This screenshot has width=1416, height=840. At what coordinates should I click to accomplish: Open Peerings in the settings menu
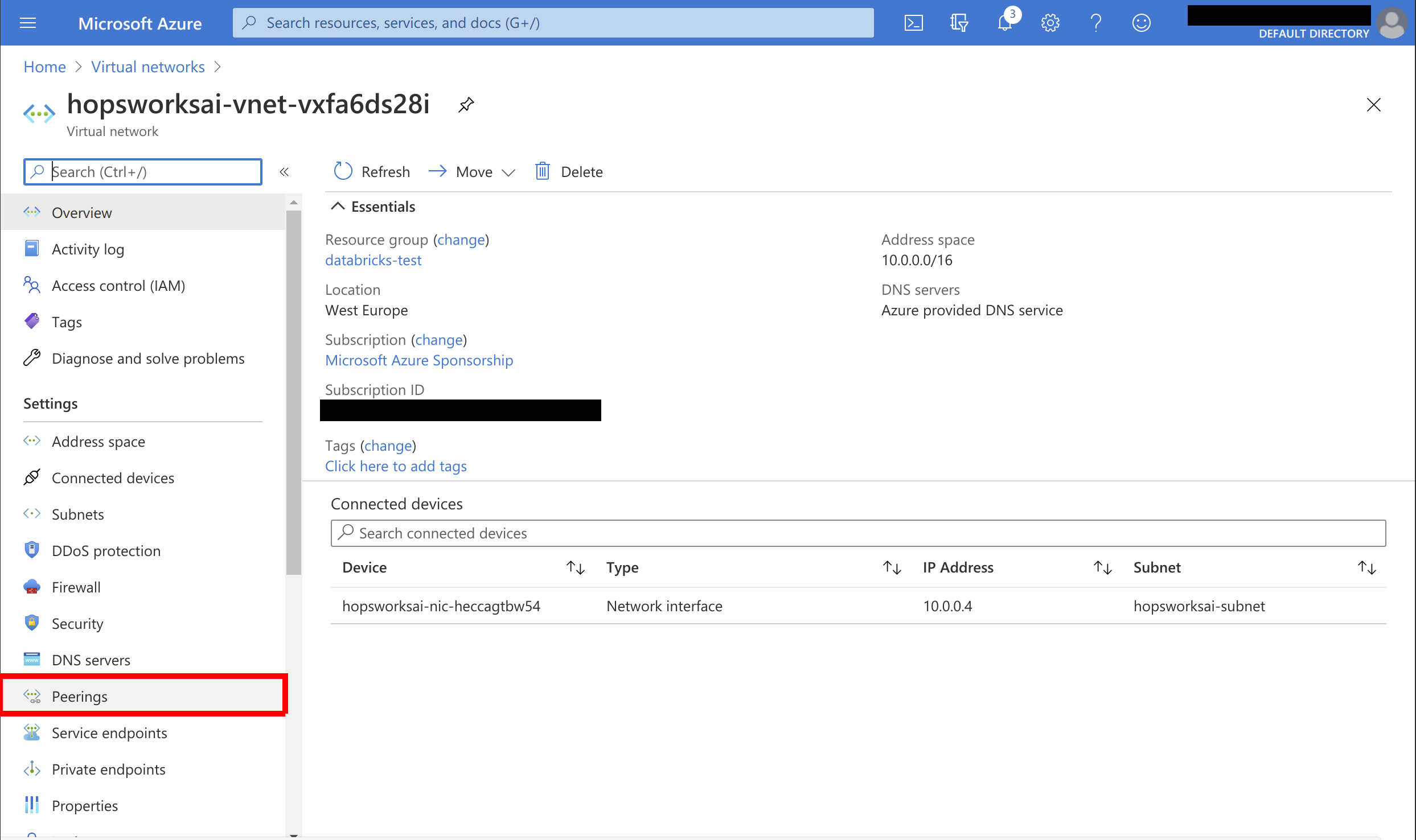[x=80, y=696]
